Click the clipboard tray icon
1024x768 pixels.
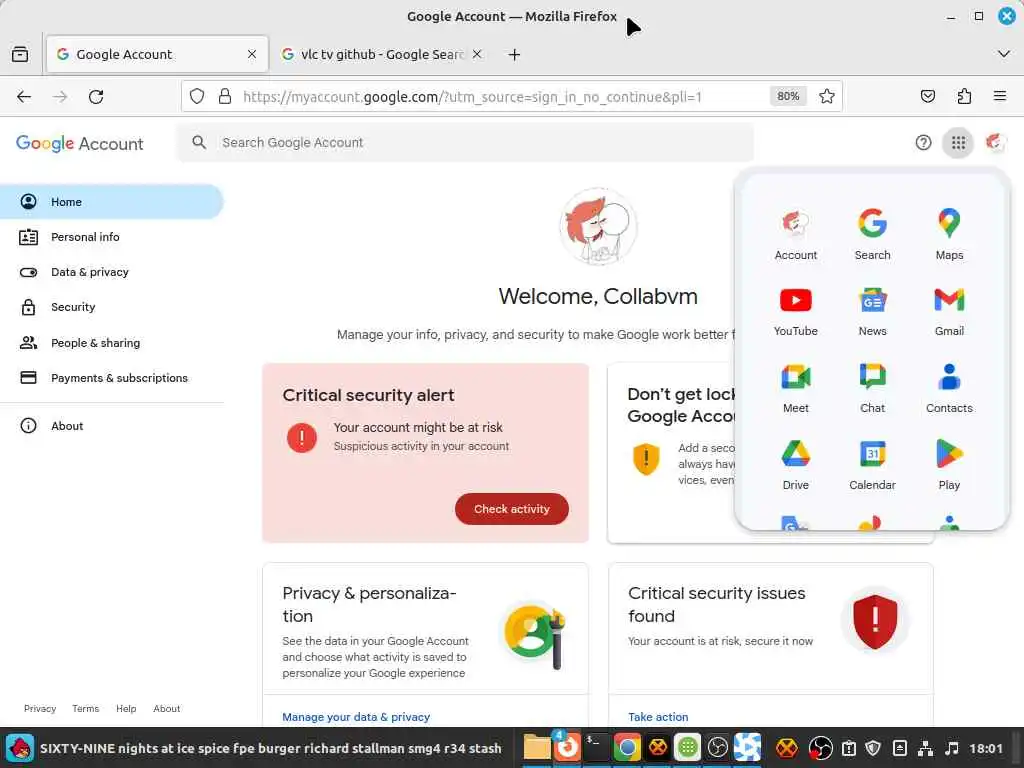tap(848, 748)
